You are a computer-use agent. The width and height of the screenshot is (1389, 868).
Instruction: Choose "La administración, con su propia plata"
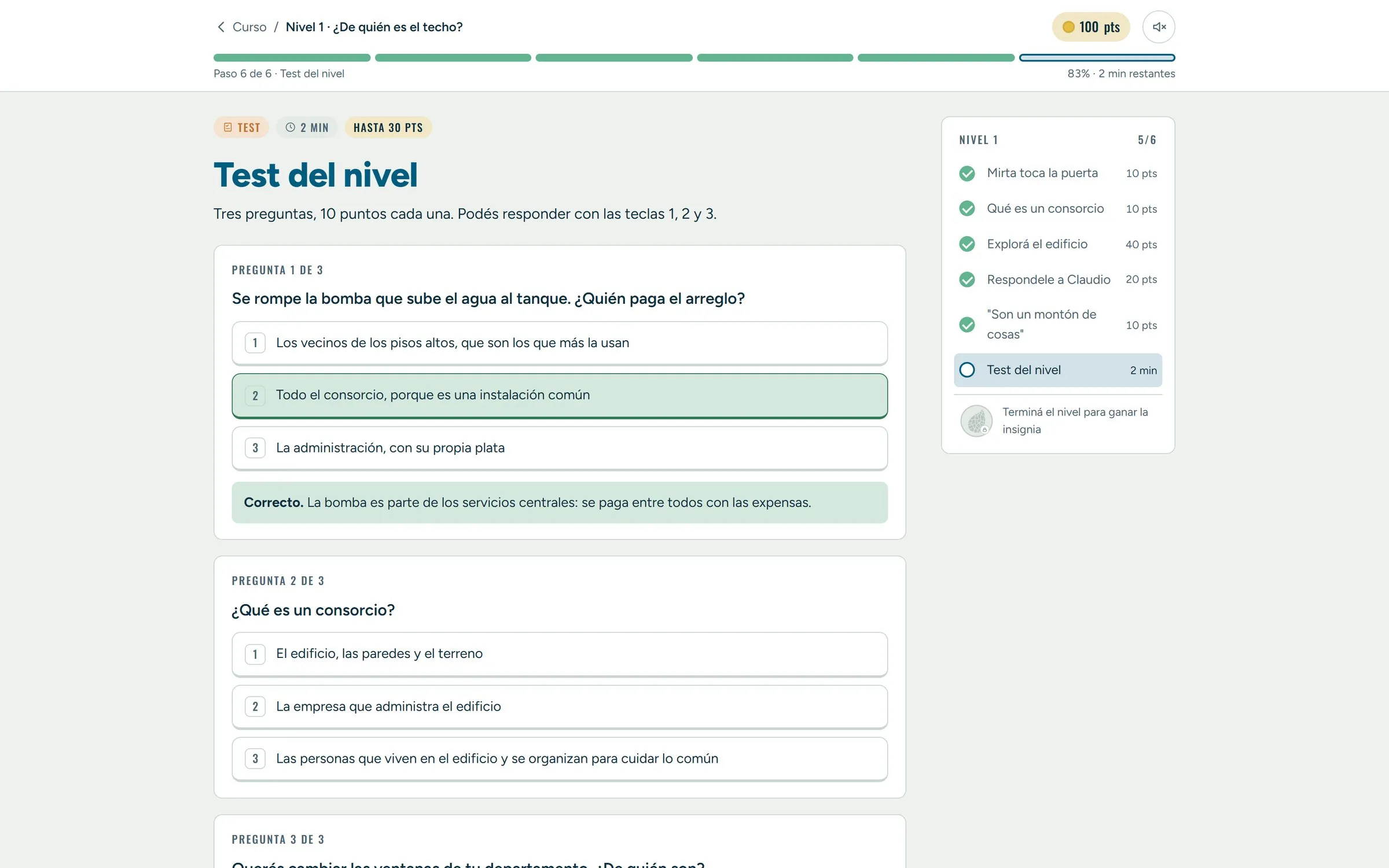[560, 448]
